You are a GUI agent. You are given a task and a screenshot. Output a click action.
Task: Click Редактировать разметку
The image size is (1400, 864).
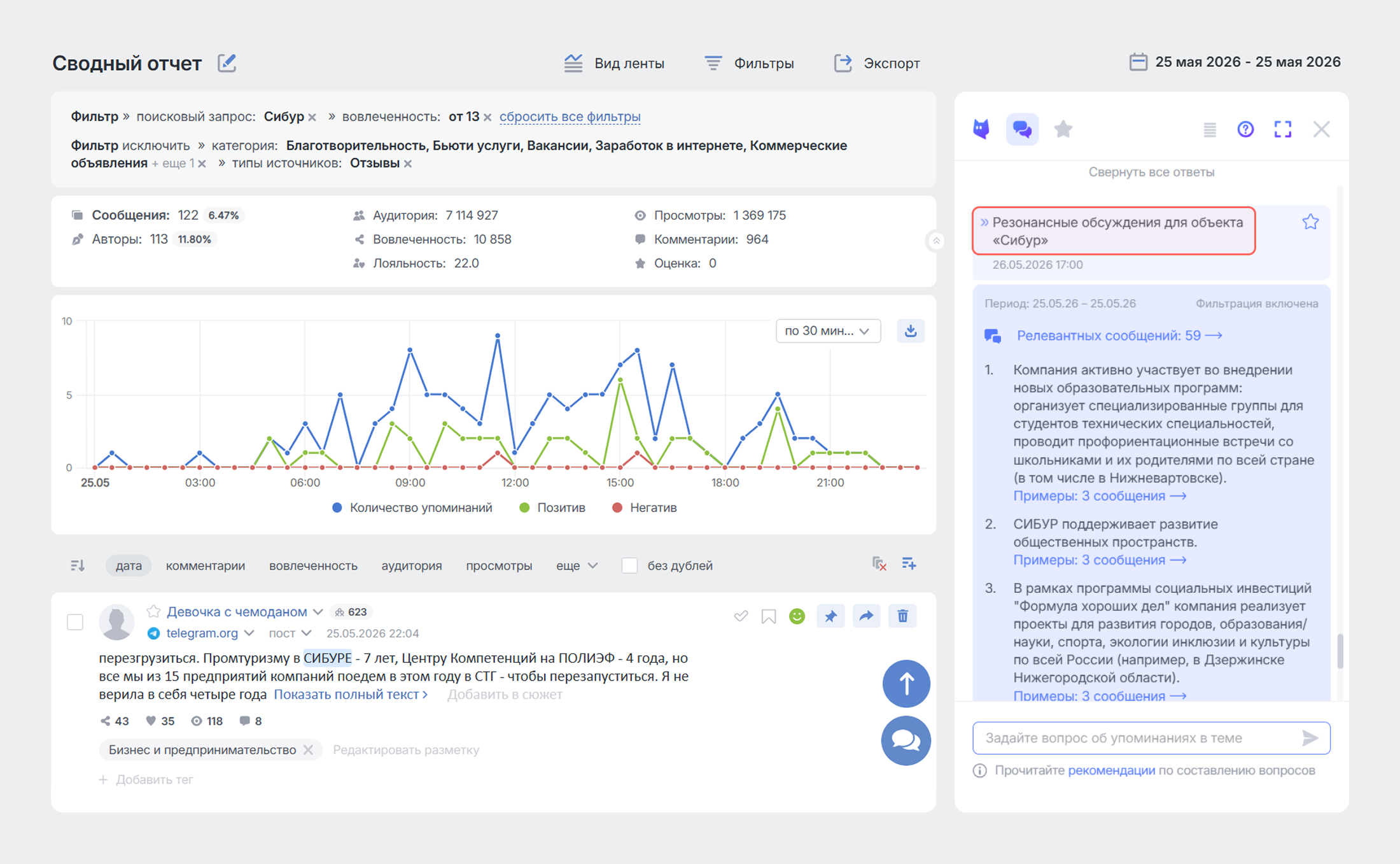pyautogui.click(x=406, y=750)
